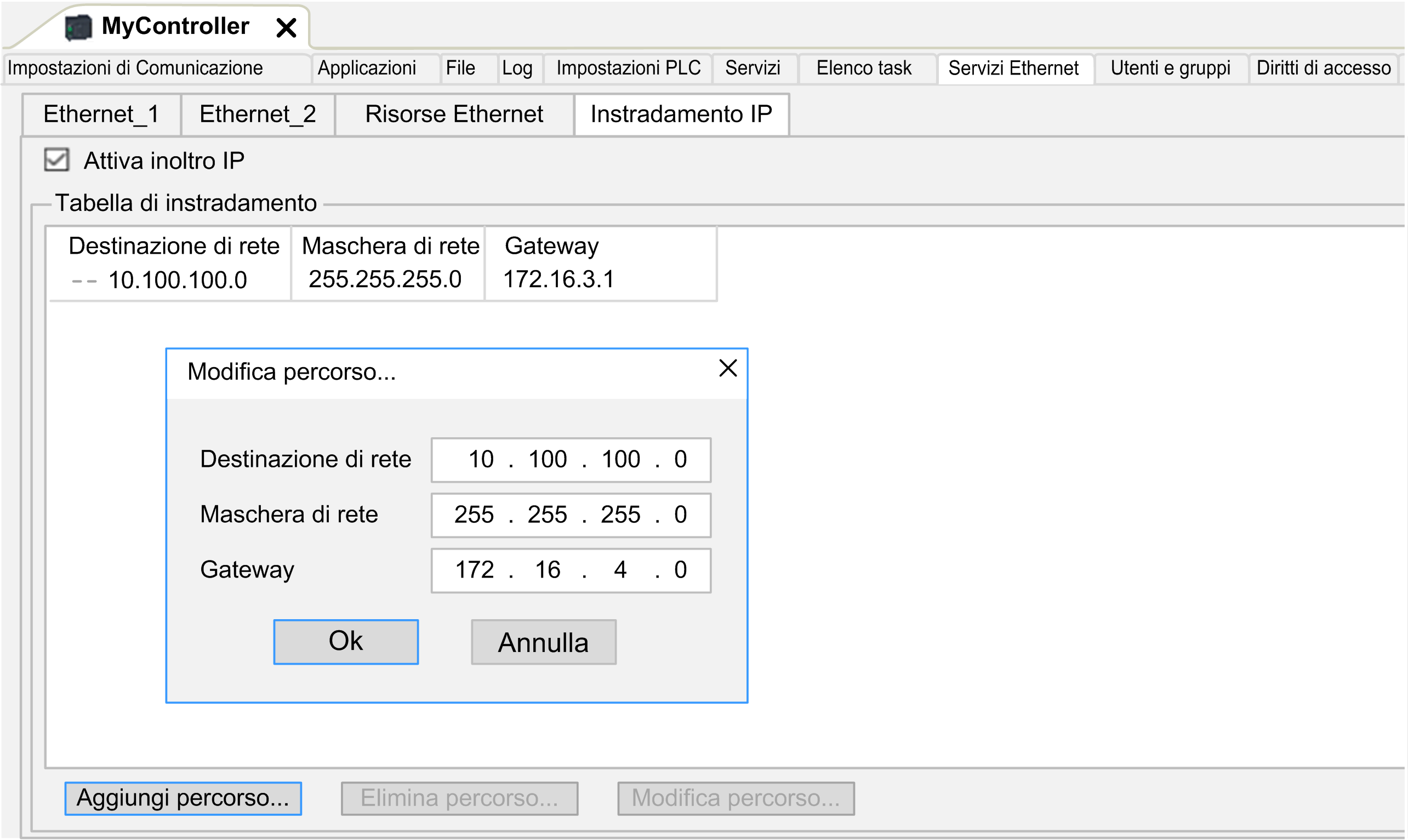The image size is (1408, 840).
Task: Switch to the Applicazioni tab
Action: (367, 68)
